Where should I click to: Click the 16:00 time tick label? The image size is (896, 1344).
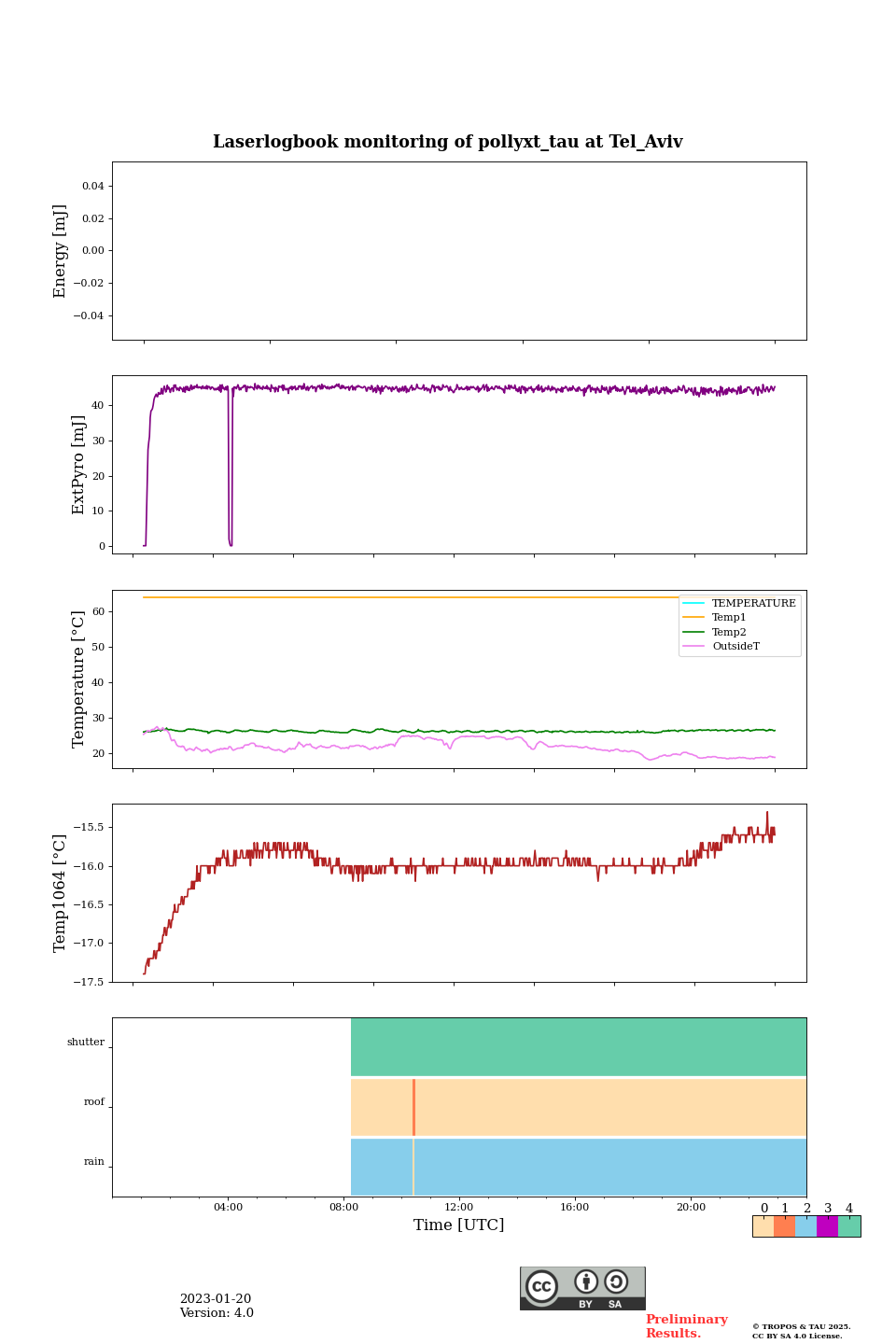pyautogui.click(x=575, y=1207)
